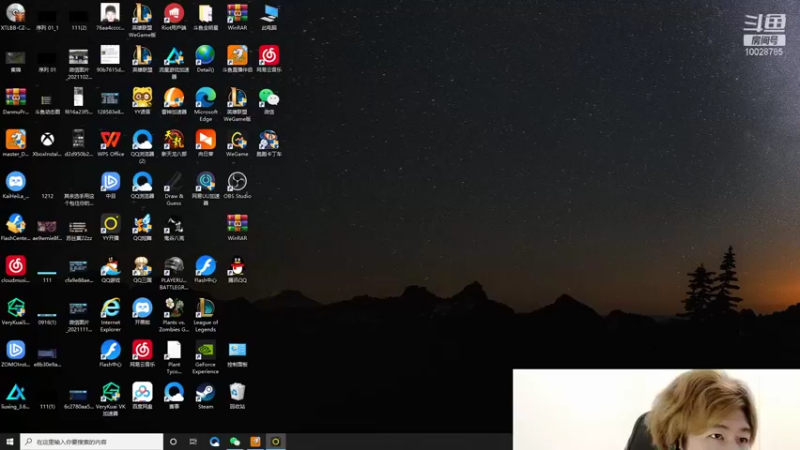Open the Windows Start menu

[x=10, y=442]
